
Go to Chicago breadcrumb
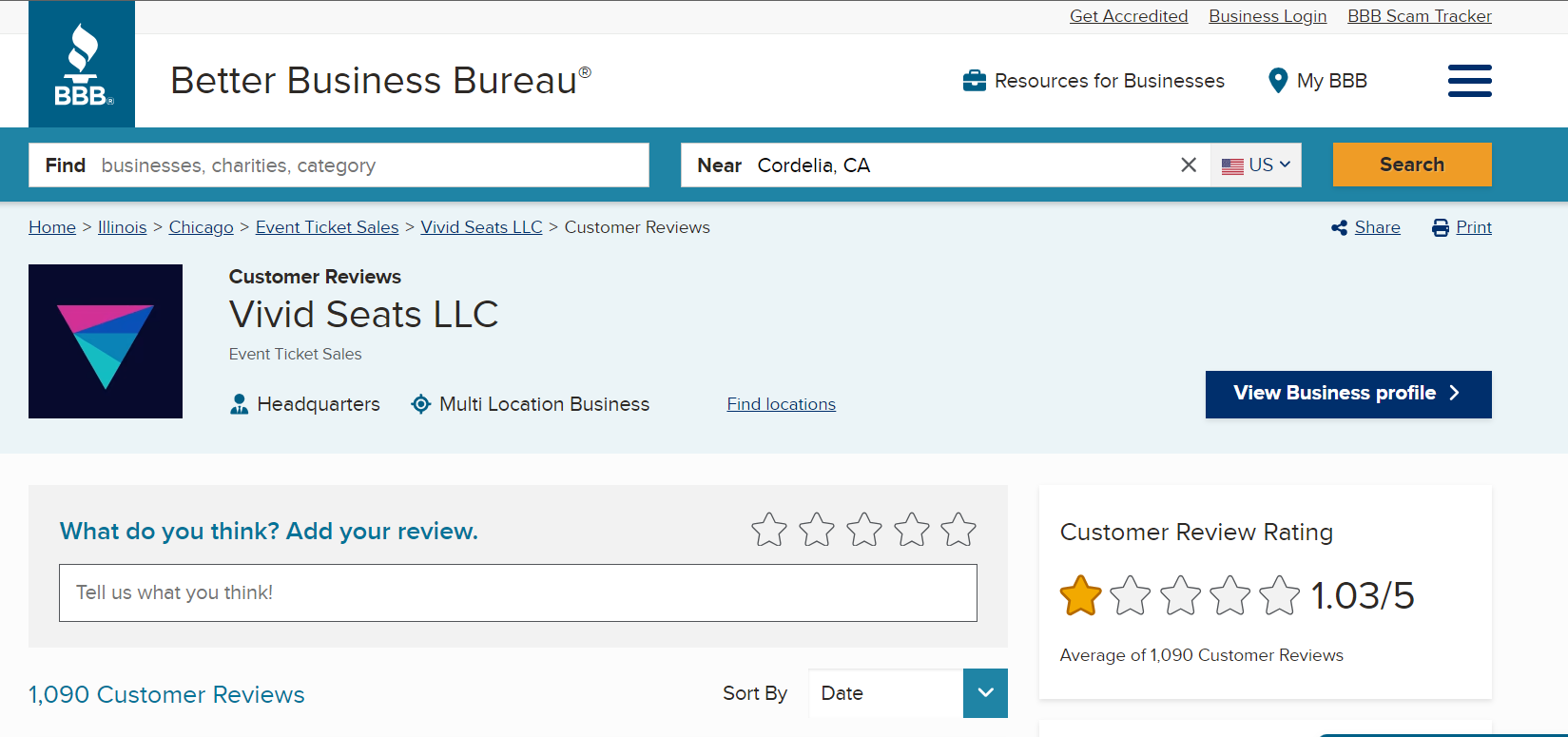point(202,227)
